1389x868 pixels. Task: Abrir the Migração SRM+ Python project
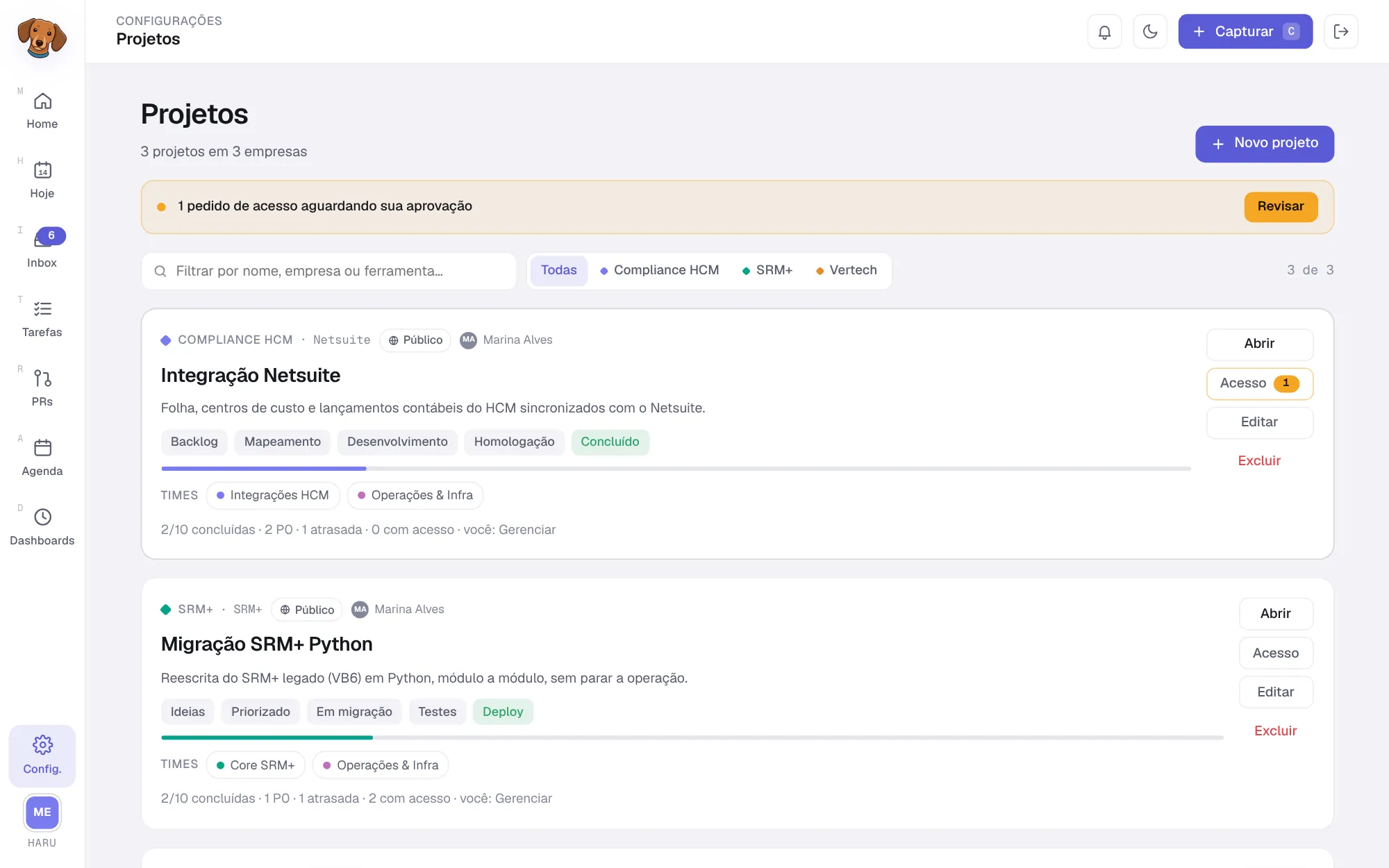(x=1276, y=614)
